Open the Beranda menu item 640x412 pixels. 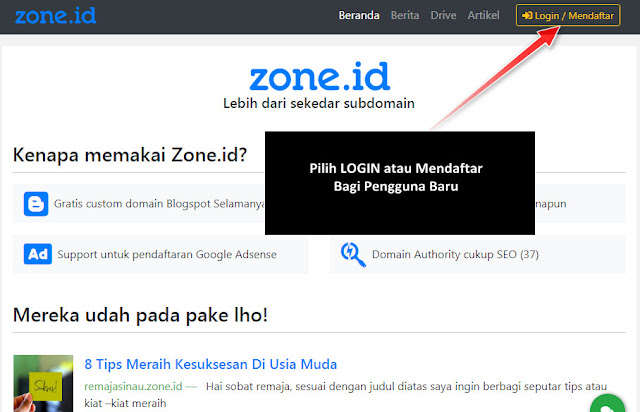click(359, 16)
